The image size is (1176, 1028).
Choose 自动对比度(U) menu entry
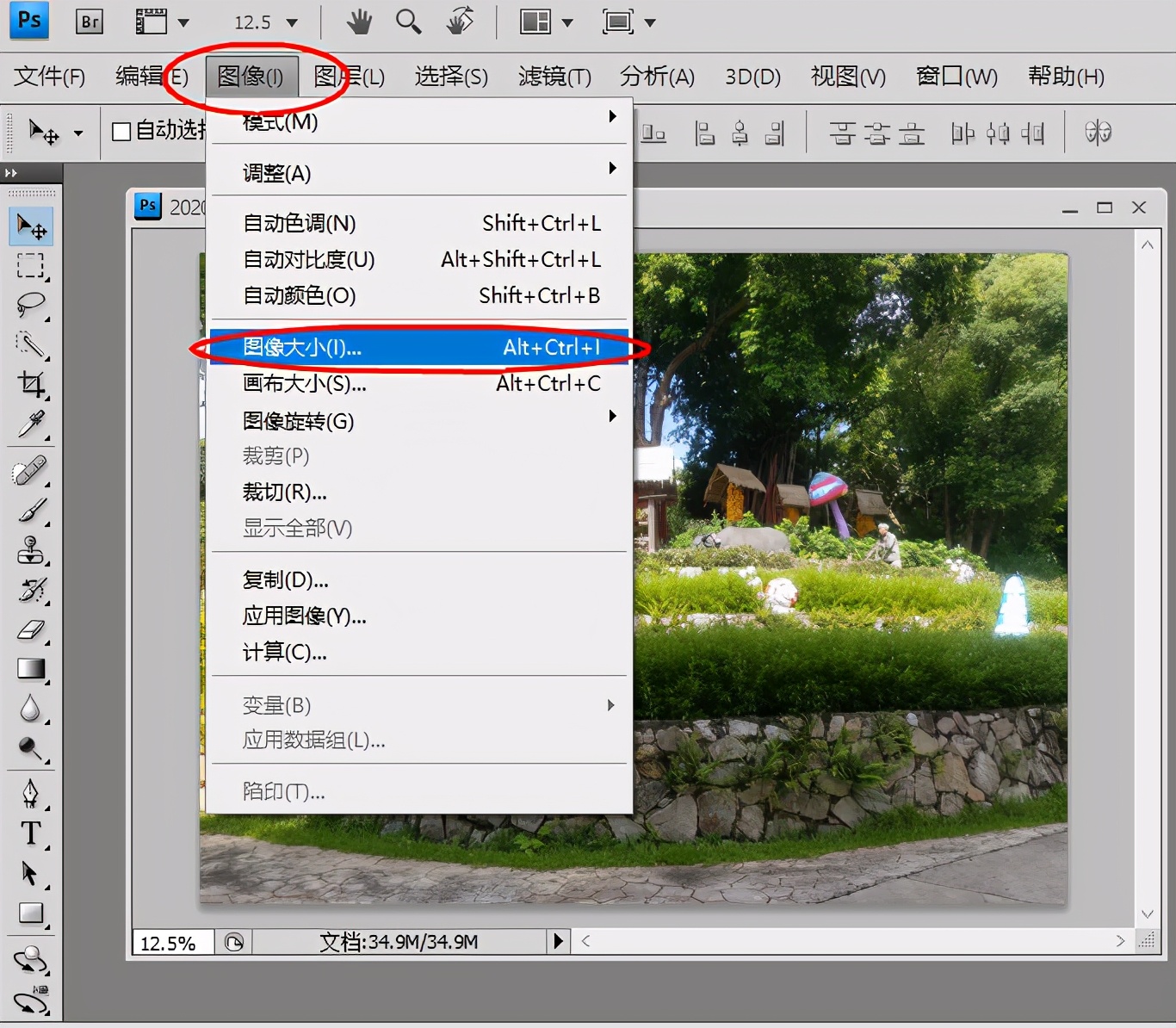(419, 259)
